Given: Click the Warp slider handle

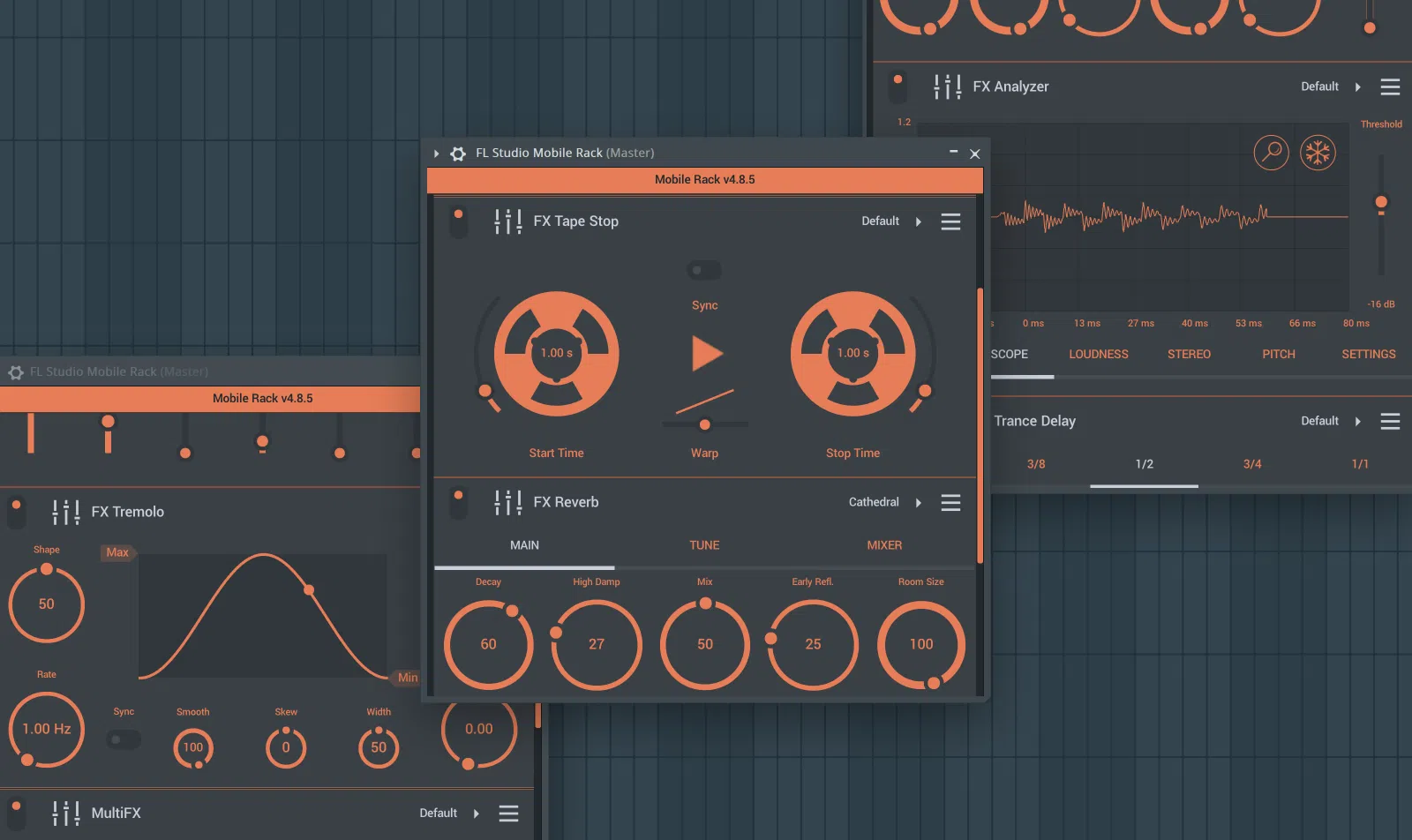Looking at the screenshot, I should [x=704, y=424].
